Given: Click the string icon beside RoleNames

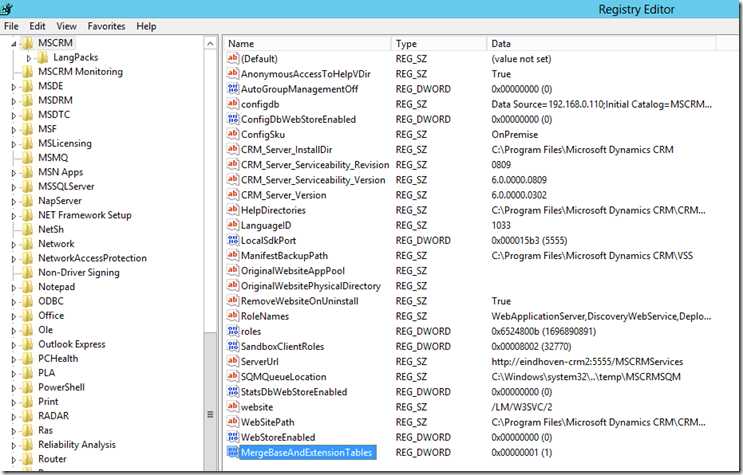Looking at the screenshot, I should click(x=233, y=316).
